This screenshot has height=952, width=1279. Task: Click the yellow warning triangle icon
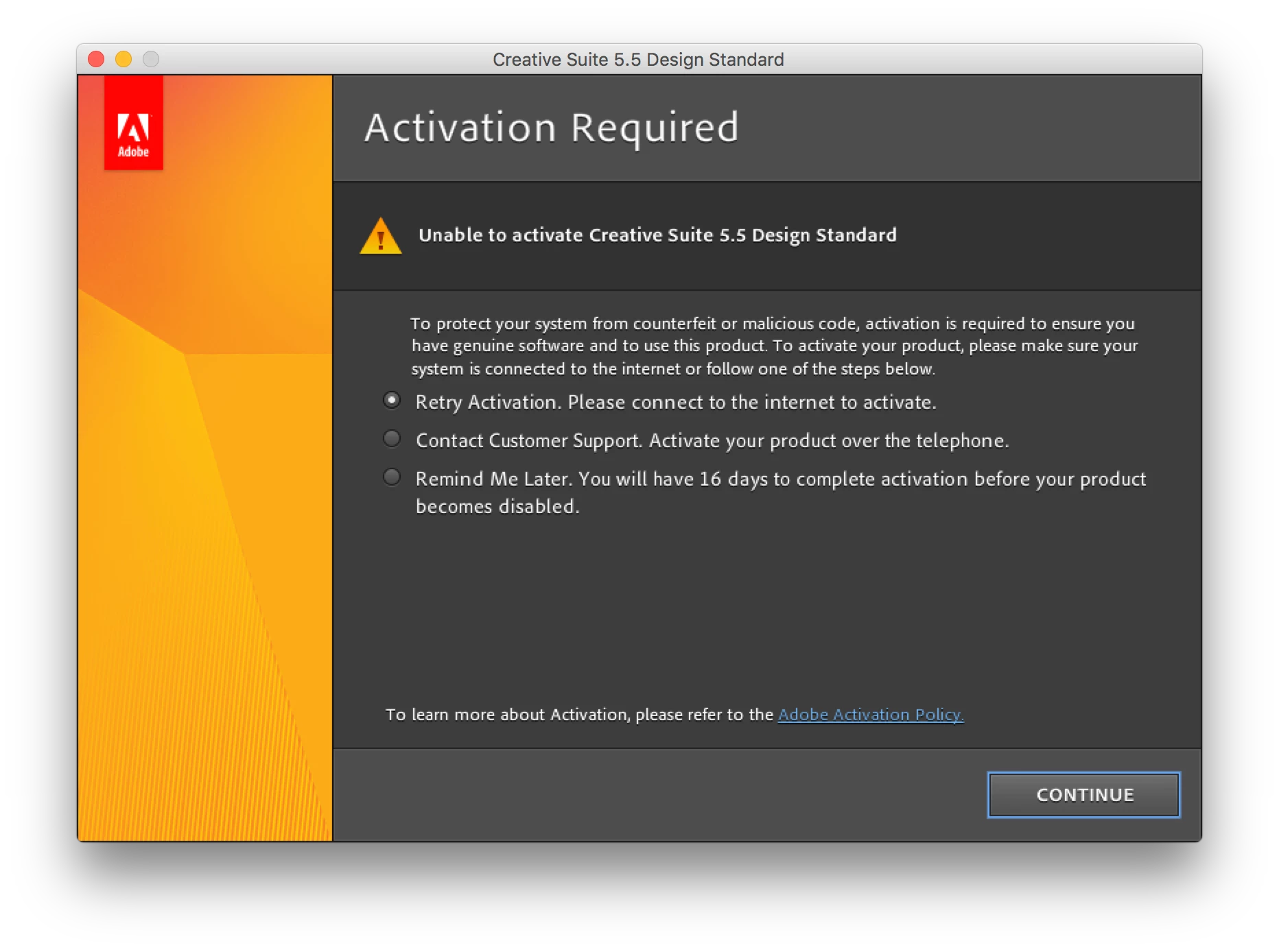(x=381, y=236)
